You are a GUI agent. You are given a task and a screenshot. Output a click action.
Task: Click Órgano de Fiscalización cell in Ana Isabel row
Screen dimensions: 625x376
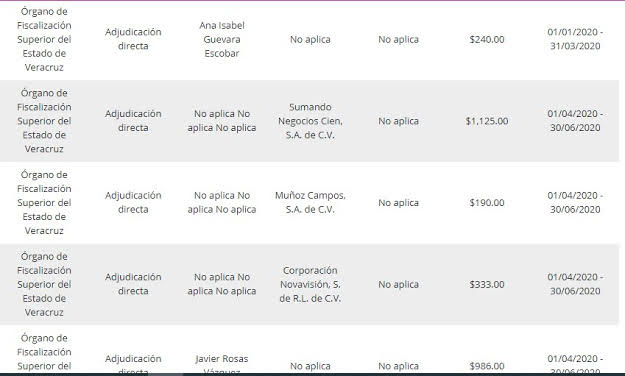44,39
